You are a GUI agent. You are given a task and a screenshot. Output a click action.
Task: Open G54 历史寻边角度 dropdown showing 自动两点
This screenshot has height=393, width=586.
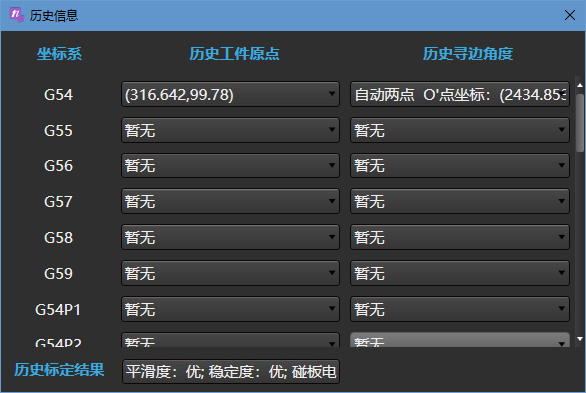coord(460,95)
